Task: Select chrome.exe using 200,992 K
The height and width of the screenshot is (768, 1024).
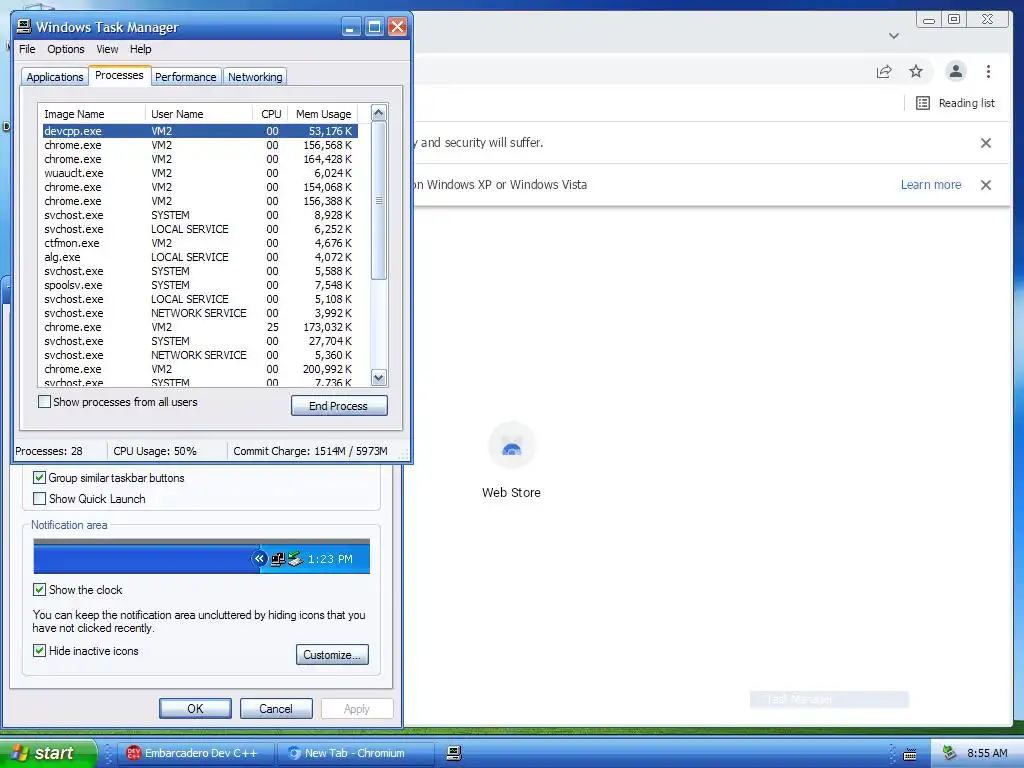Action: 200,369
